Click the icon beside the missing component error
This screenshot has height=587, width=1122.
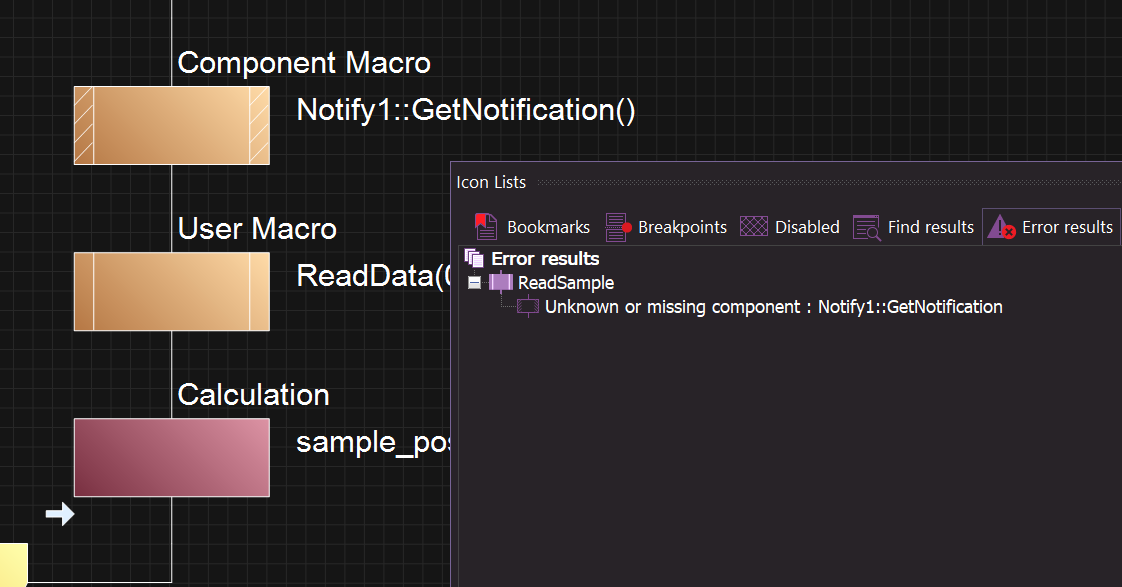(x=528, y=307)
